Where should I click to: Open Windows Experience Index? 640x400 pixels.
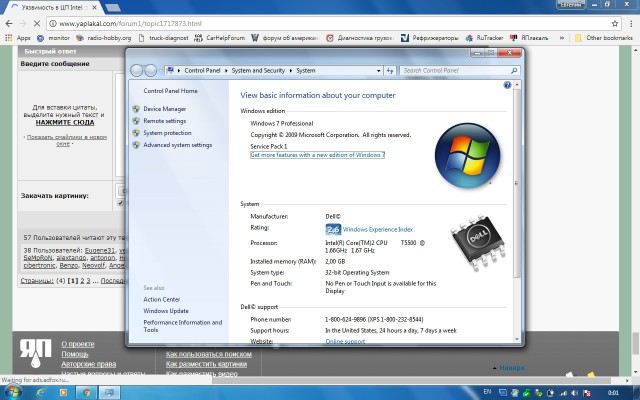(x=378, y=229)
